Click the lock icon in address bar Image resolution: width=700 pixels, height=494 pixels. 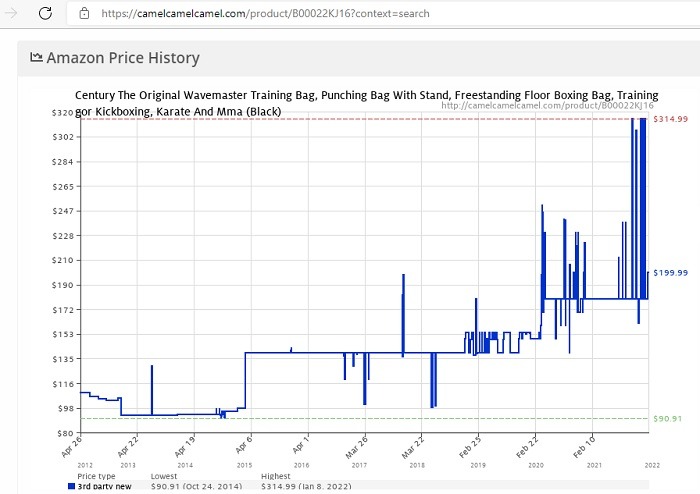[x=84, y=13]
